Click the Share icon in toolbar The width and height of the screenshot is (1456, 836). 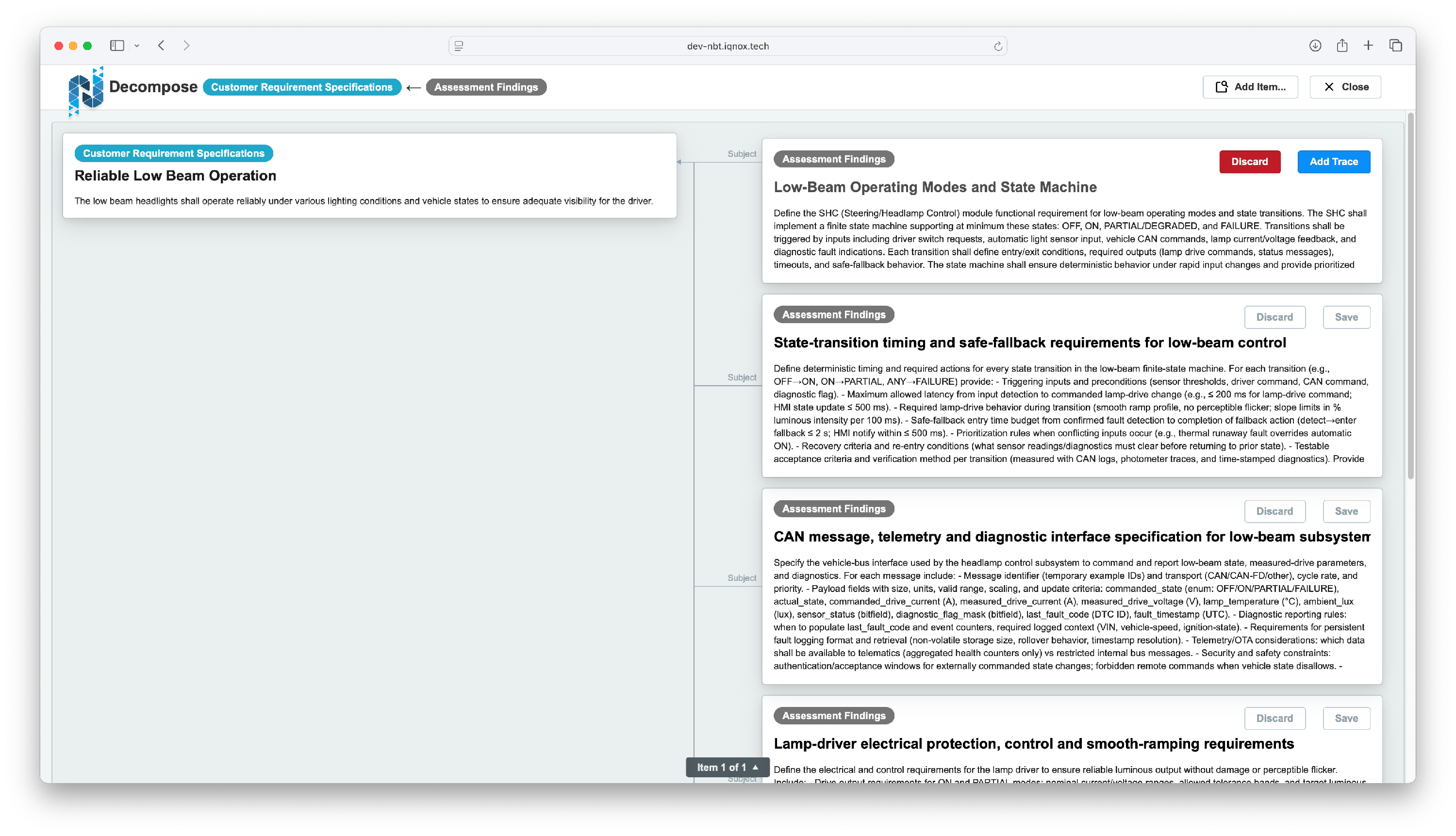(1341, 45)
